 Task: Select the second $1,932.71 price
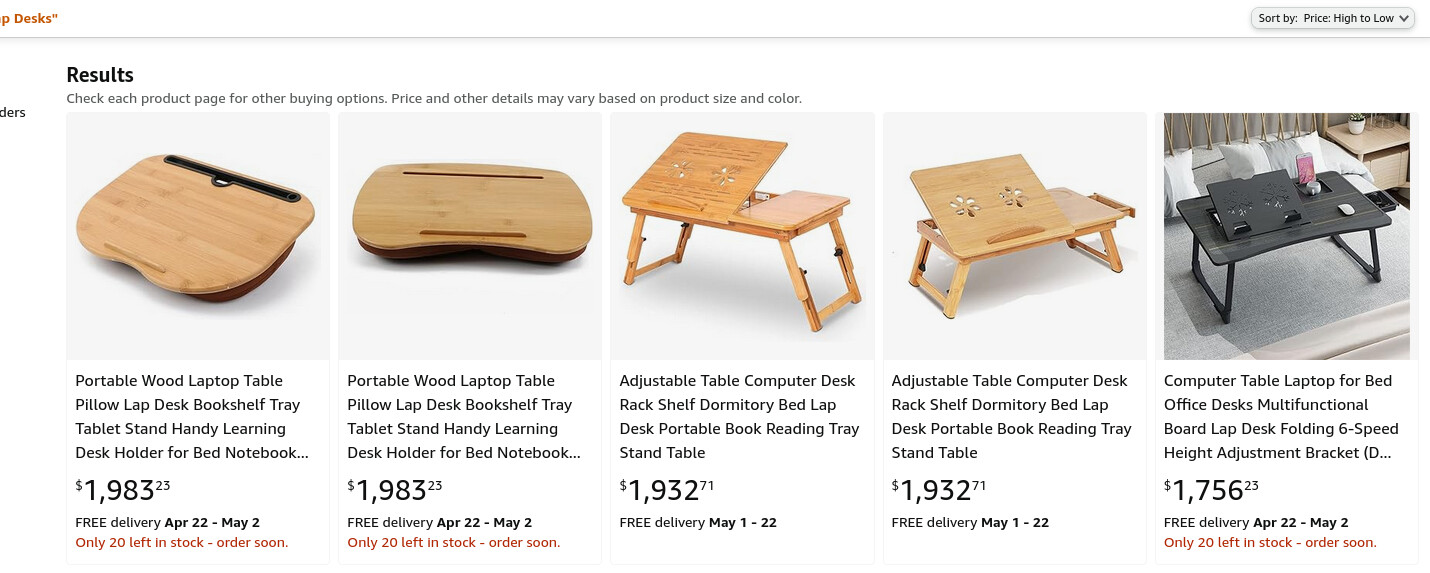point(939,490)
